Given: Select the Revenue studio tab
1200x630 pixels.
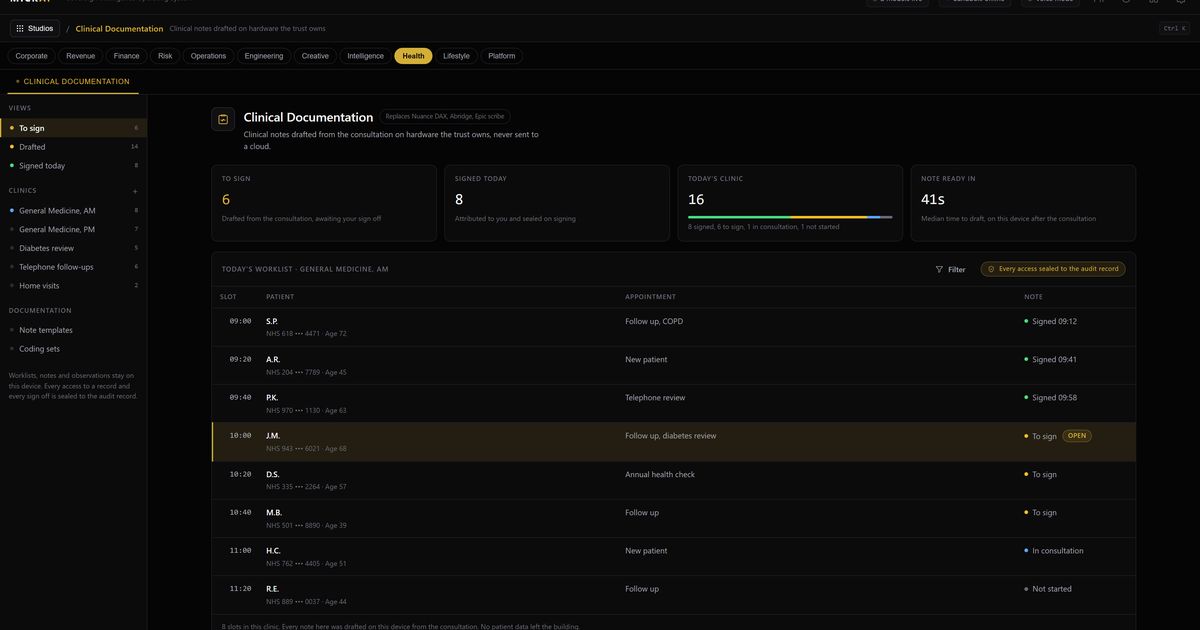Looking at the screenshot, I should tap(80, 56).
